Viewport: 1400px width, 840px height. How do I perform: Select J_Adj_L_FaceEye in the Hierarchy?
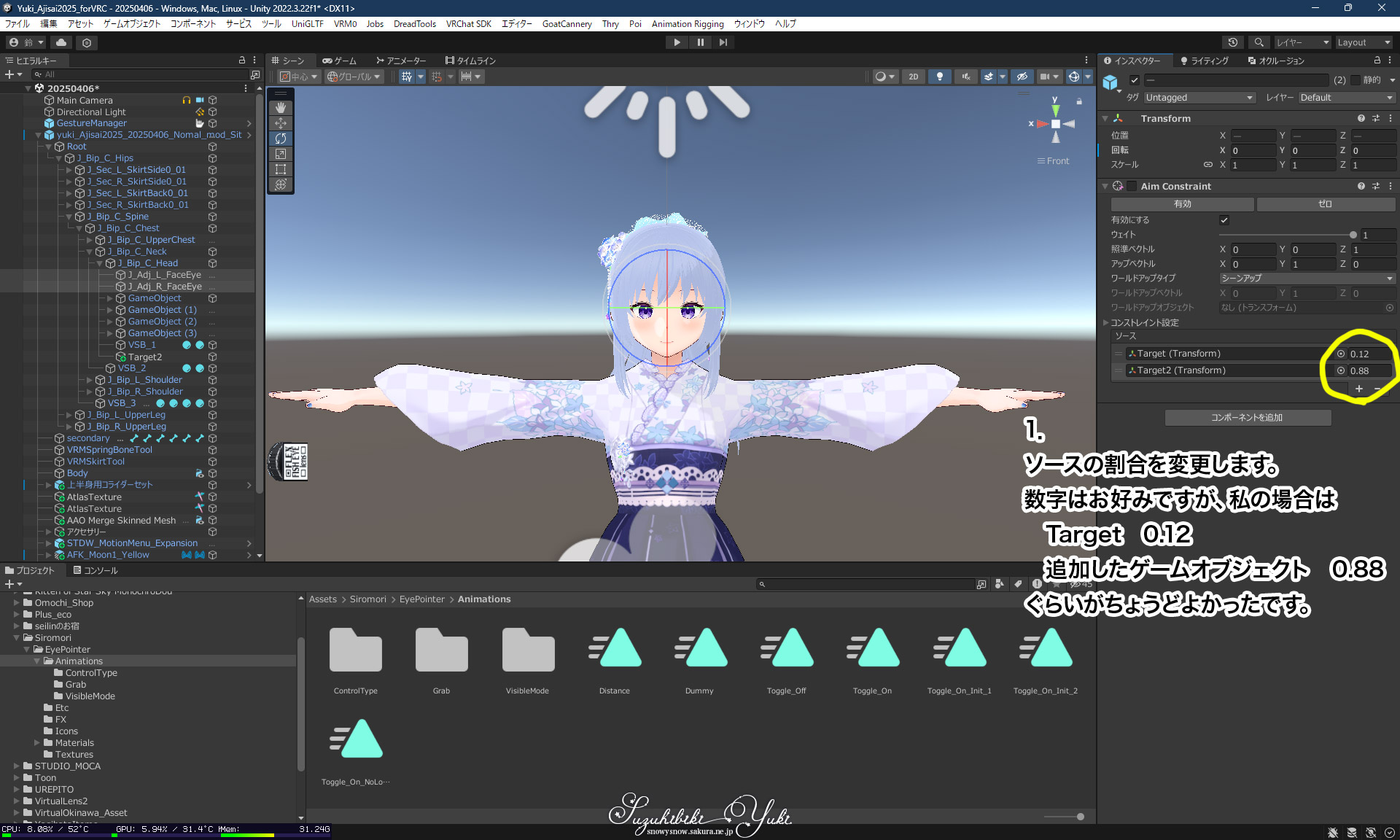coord(164,275)
